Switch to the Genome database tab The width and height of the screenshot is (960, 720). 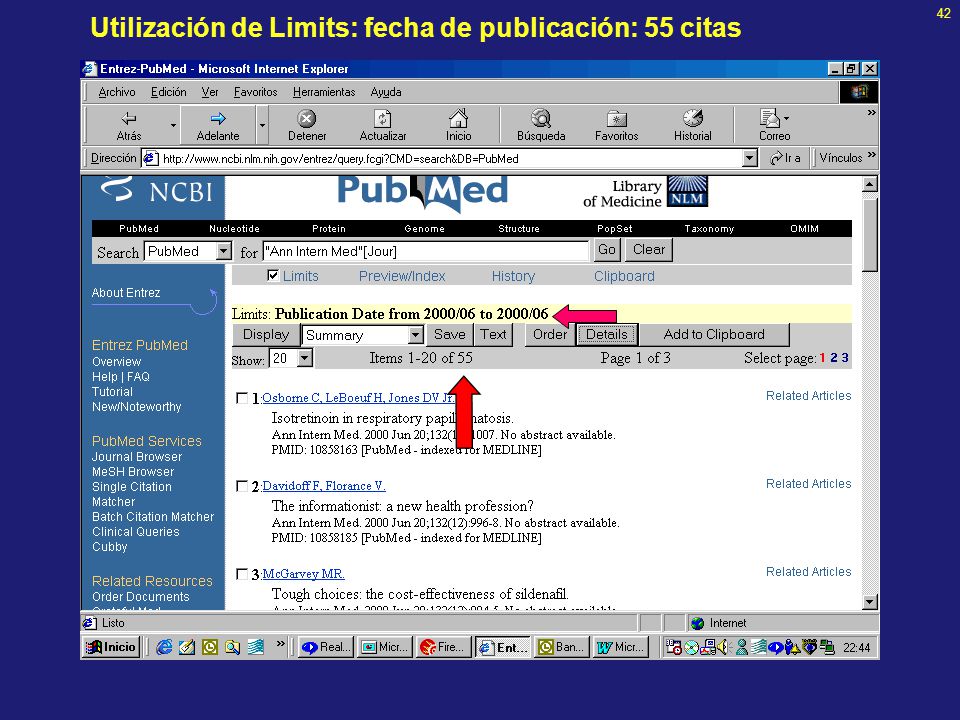coord(424,228)
